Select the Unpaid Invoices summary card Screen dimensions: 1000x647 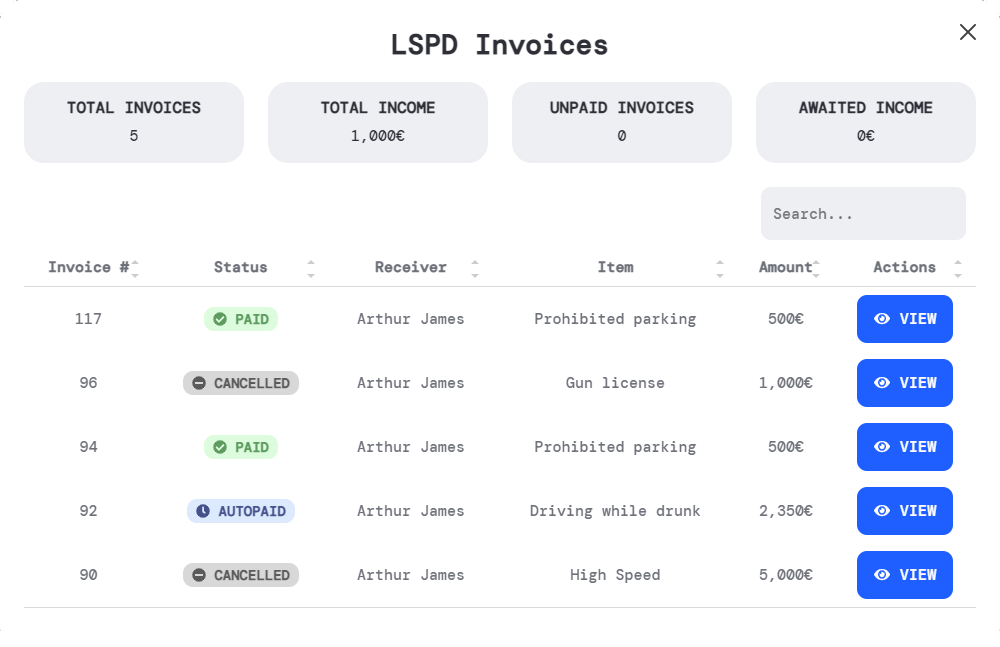[622, 122]
